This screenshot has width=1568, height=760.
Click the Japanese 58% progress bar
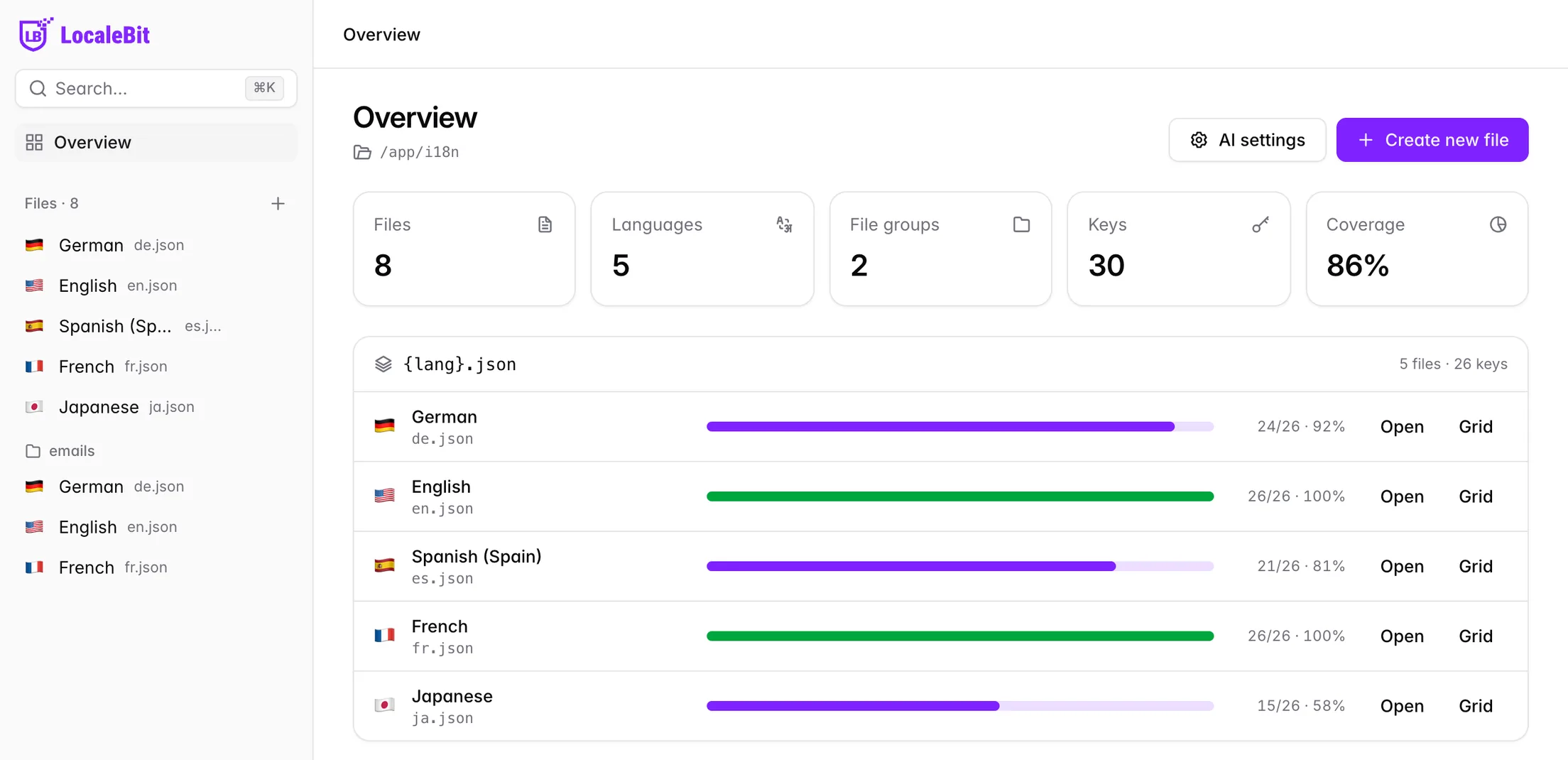[960, 705]
